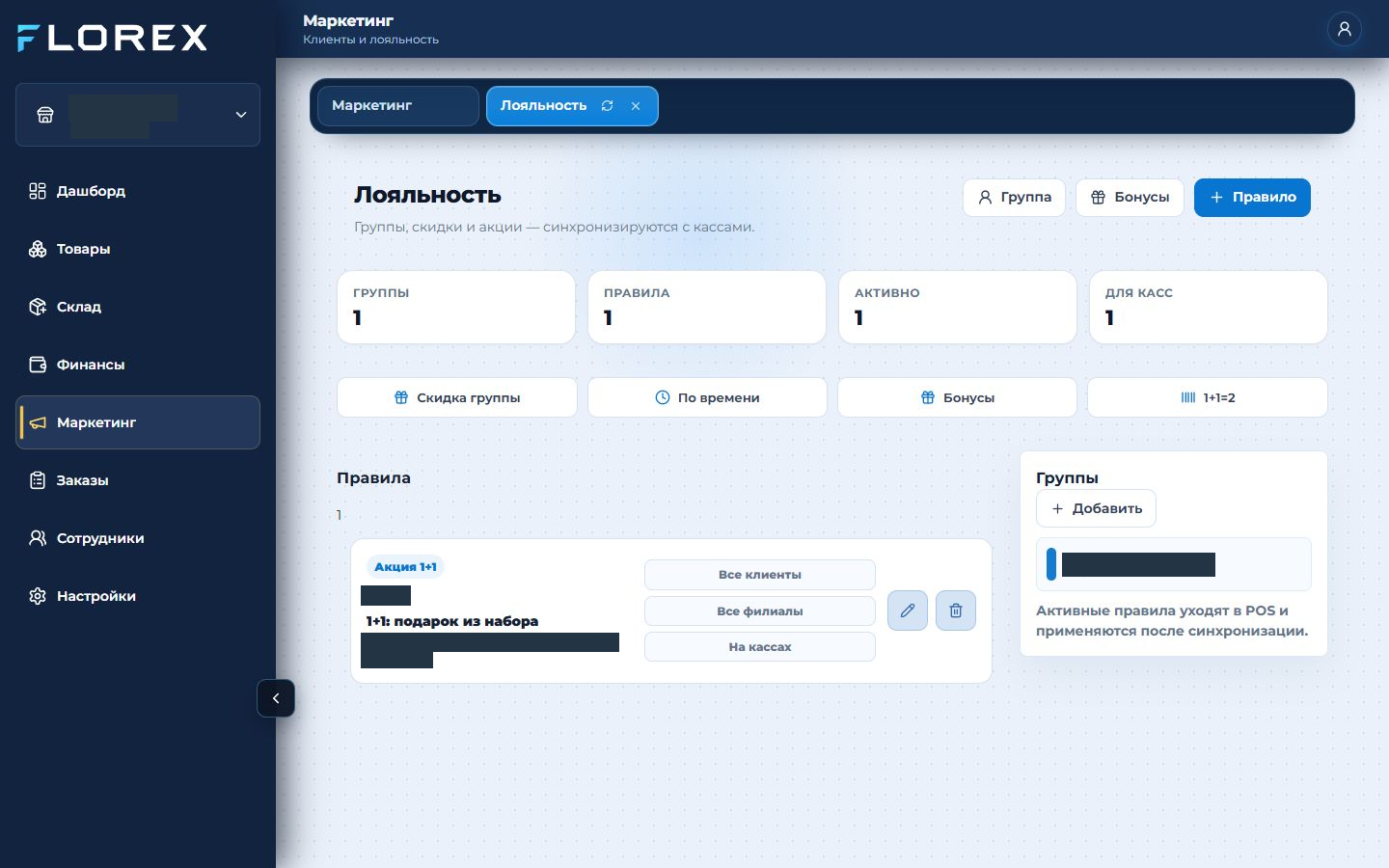Image resolution: width=1389 pixels, height=868 pixels.
Task: Click the blue color marker of group
Action: pos(1051,564)
